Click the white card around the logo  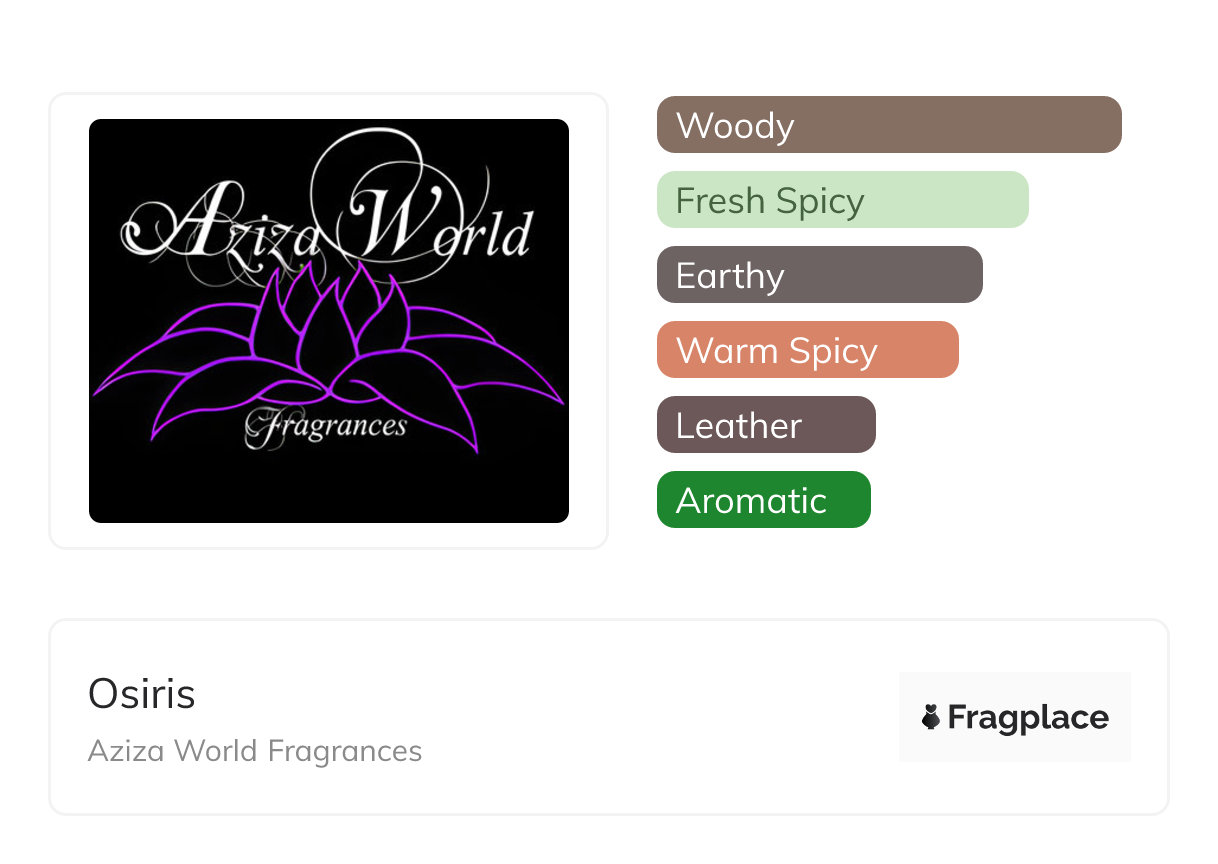(329, 321)
